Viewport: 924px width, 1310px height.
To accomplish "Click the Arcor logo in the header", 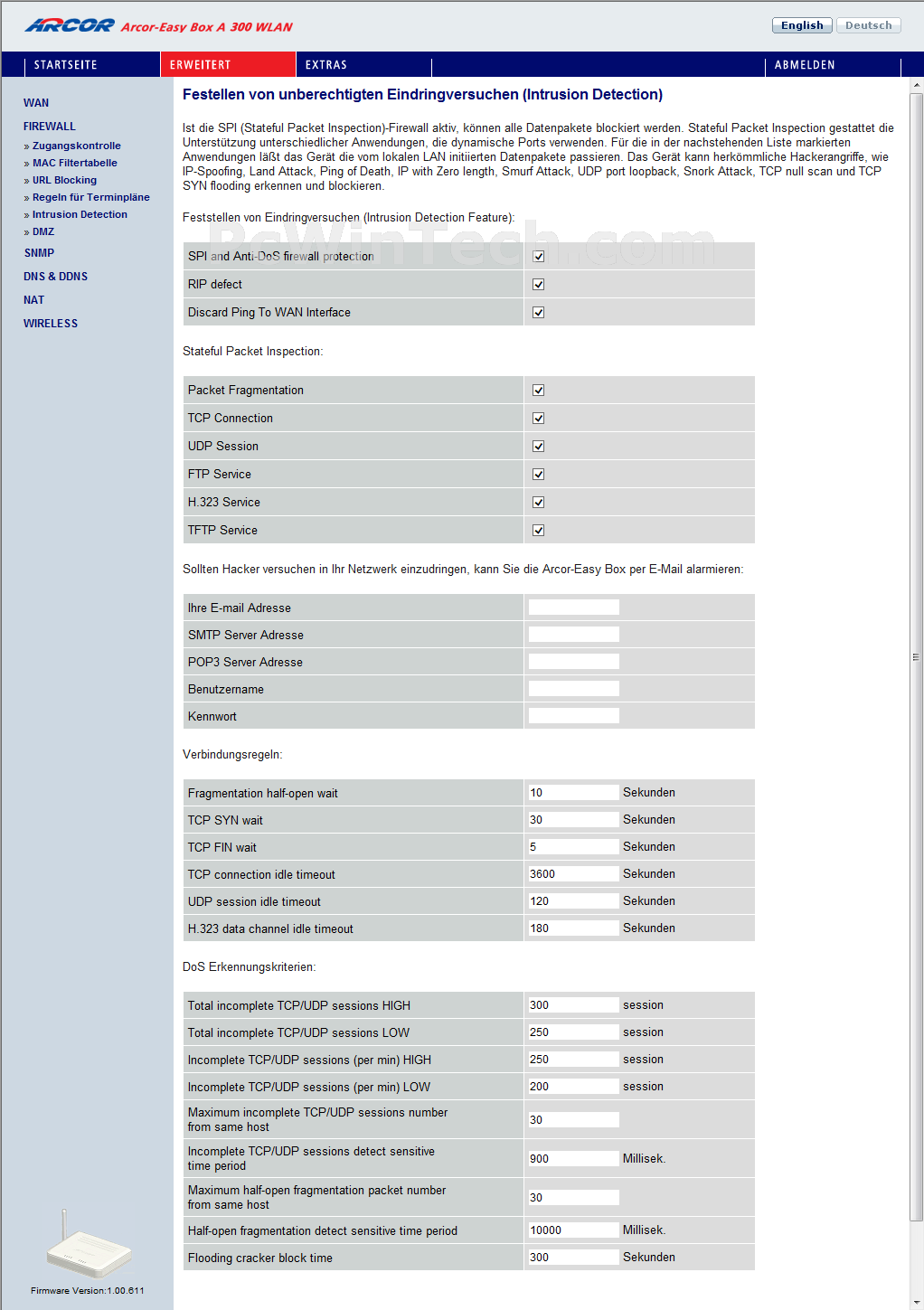I will point(70,25).
